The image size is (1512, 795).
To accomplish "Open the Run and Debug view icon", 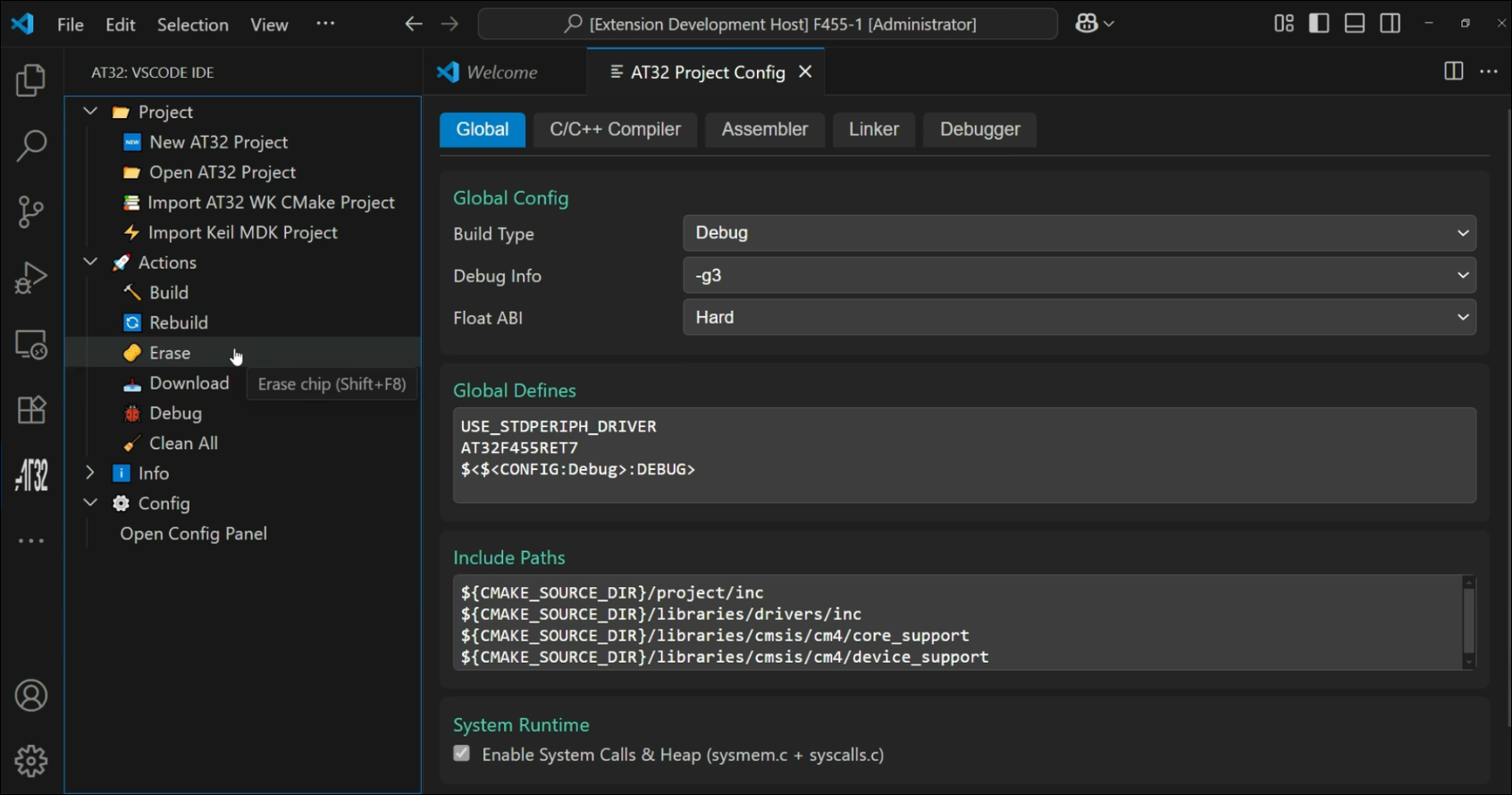I will [31, 278].
